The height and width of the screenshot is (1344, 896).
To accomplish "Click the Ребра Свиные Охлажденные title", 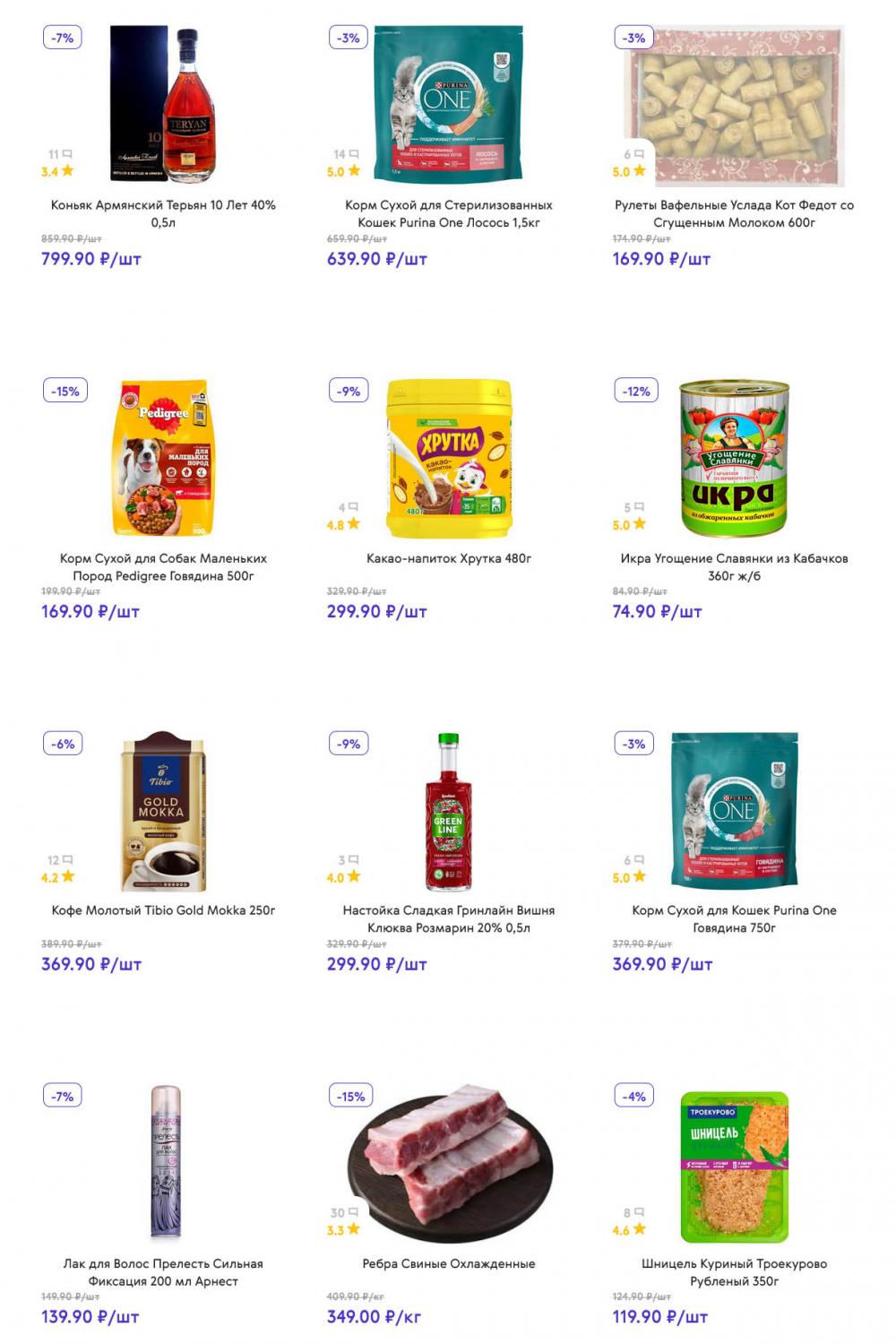I will pyautogui.click(x=449, y=1263).
